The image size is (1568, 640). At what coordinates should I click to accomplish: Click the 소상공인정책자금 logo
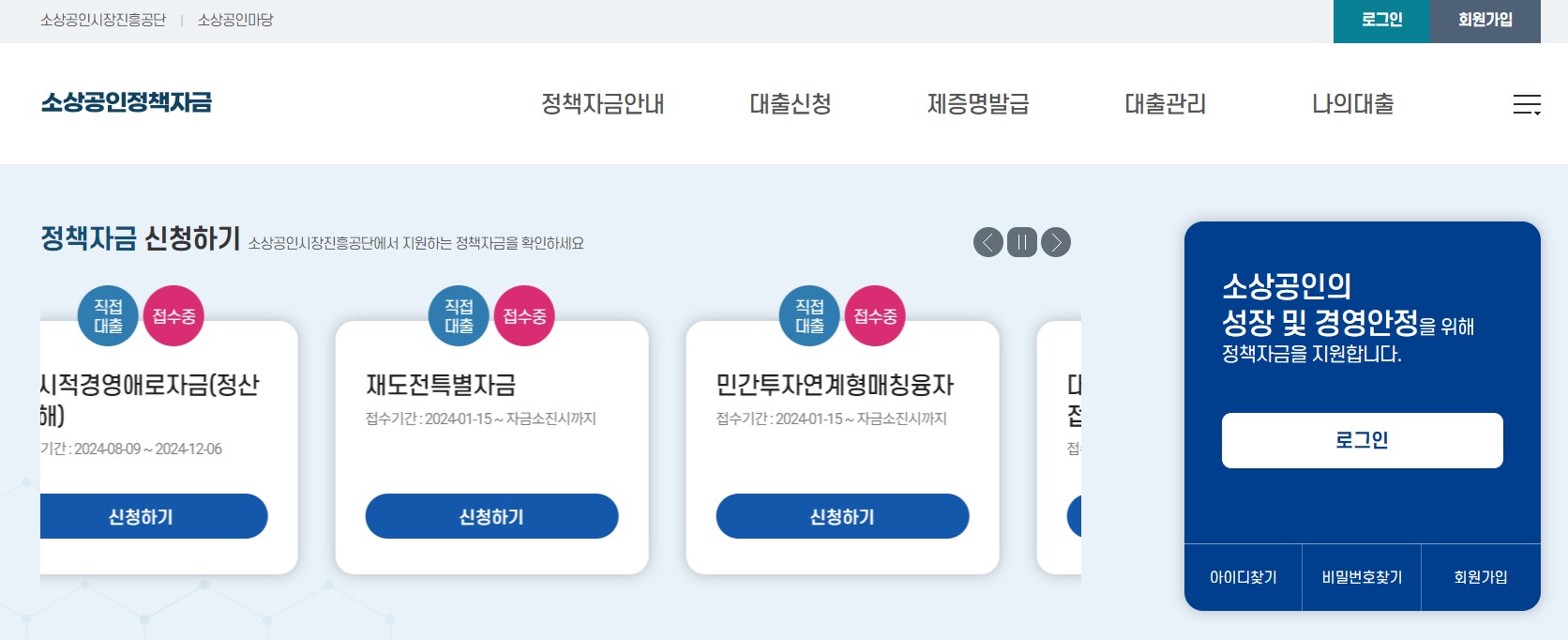pos(126,102)
